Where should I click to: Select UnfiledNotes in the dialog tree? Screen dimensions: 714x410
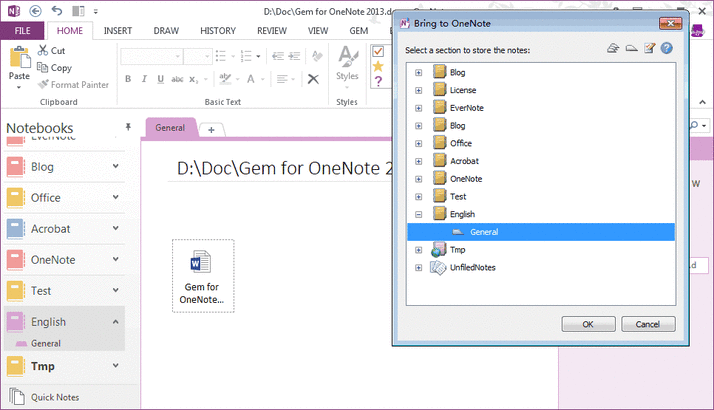tap(473, 267)
